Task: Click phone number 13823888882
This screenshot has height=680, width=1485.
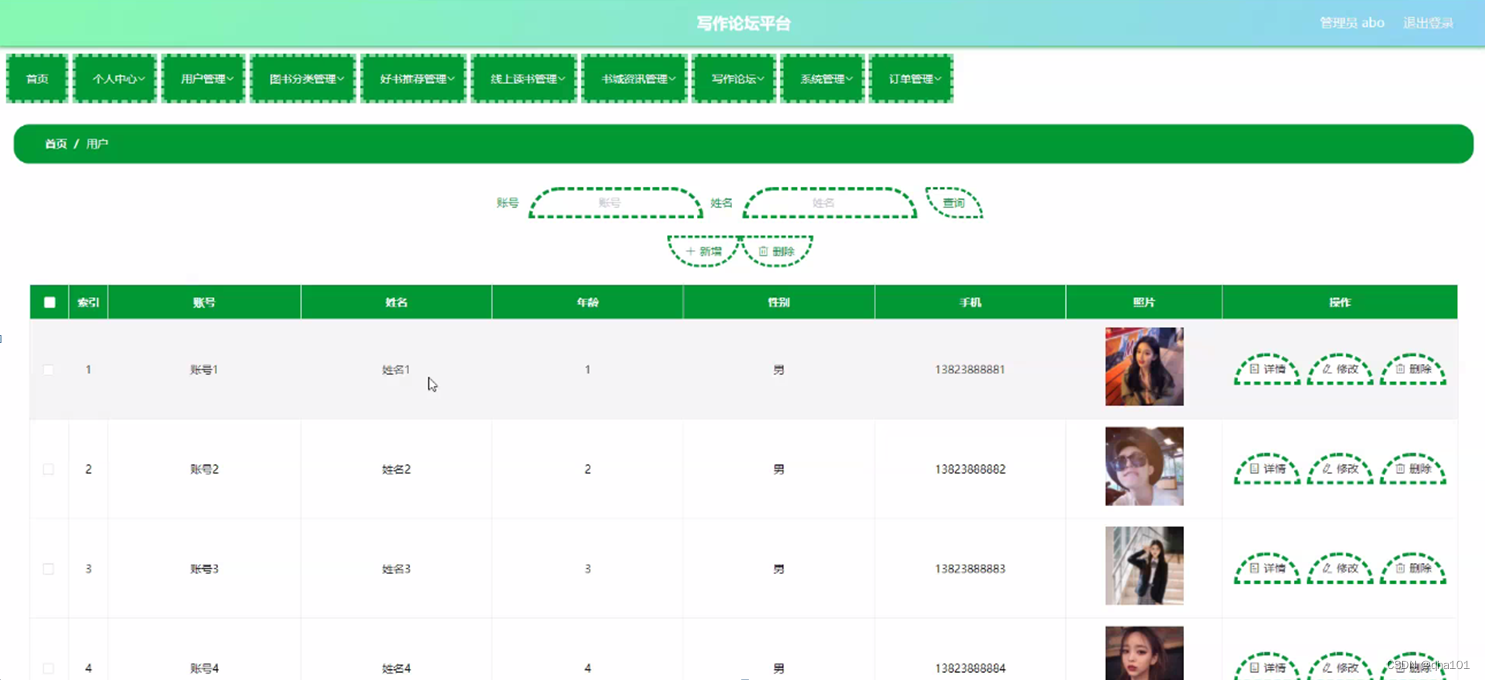Action: pos(970,469)
